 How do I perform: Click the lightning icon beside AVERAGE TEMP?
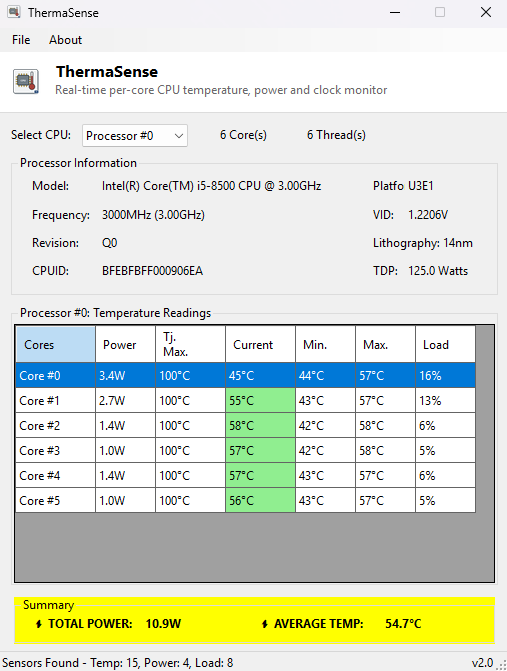pyautogui.click(x=264, y=624)
